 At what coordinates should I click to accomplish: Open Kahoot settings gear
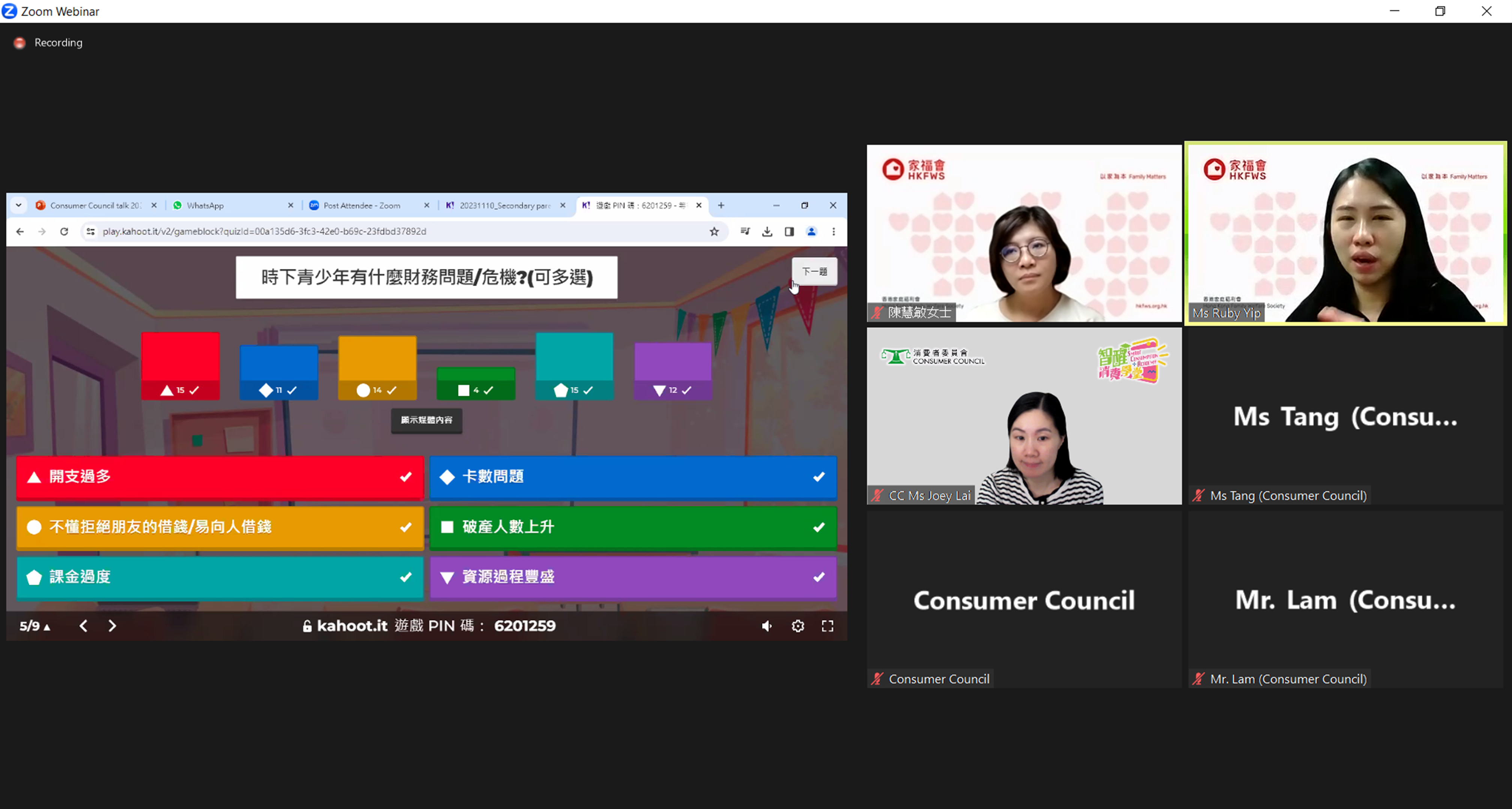[x=798, y=626]
